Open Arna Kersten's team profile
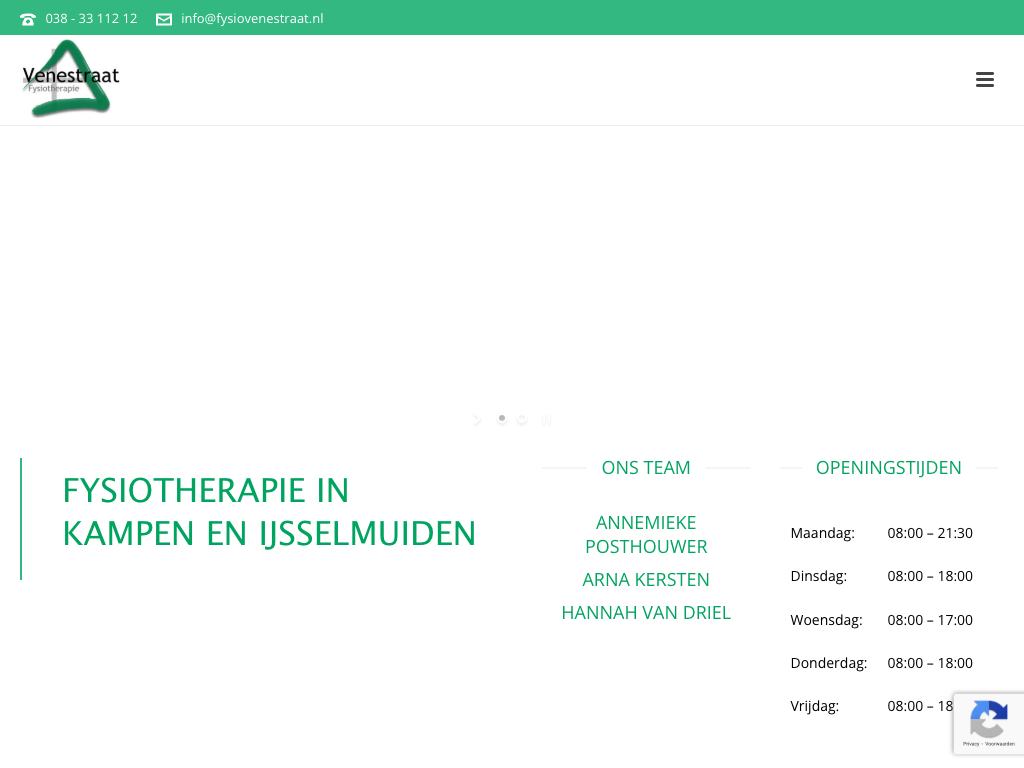This screenshot has height=768, width=1024. (x=646, y=580)
